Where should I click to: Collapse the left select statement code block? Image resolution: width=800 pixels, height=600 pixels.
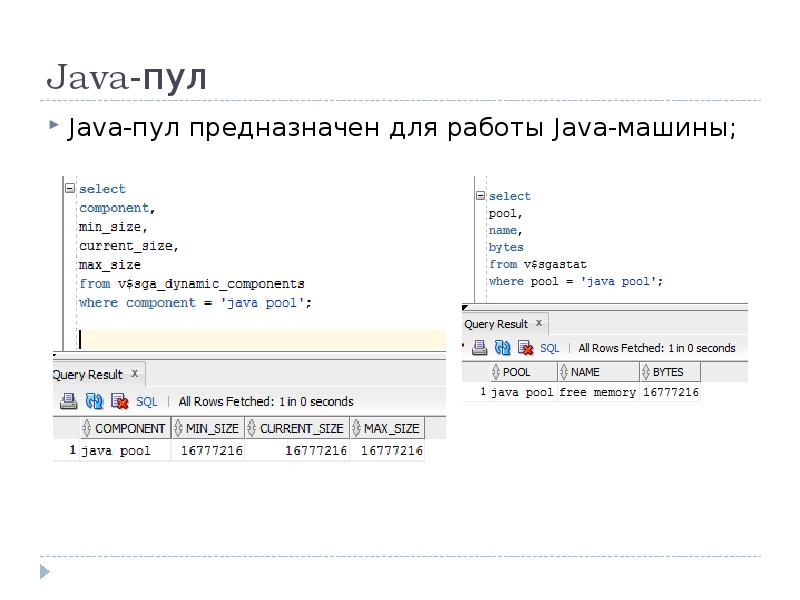(x=69, y=188)
